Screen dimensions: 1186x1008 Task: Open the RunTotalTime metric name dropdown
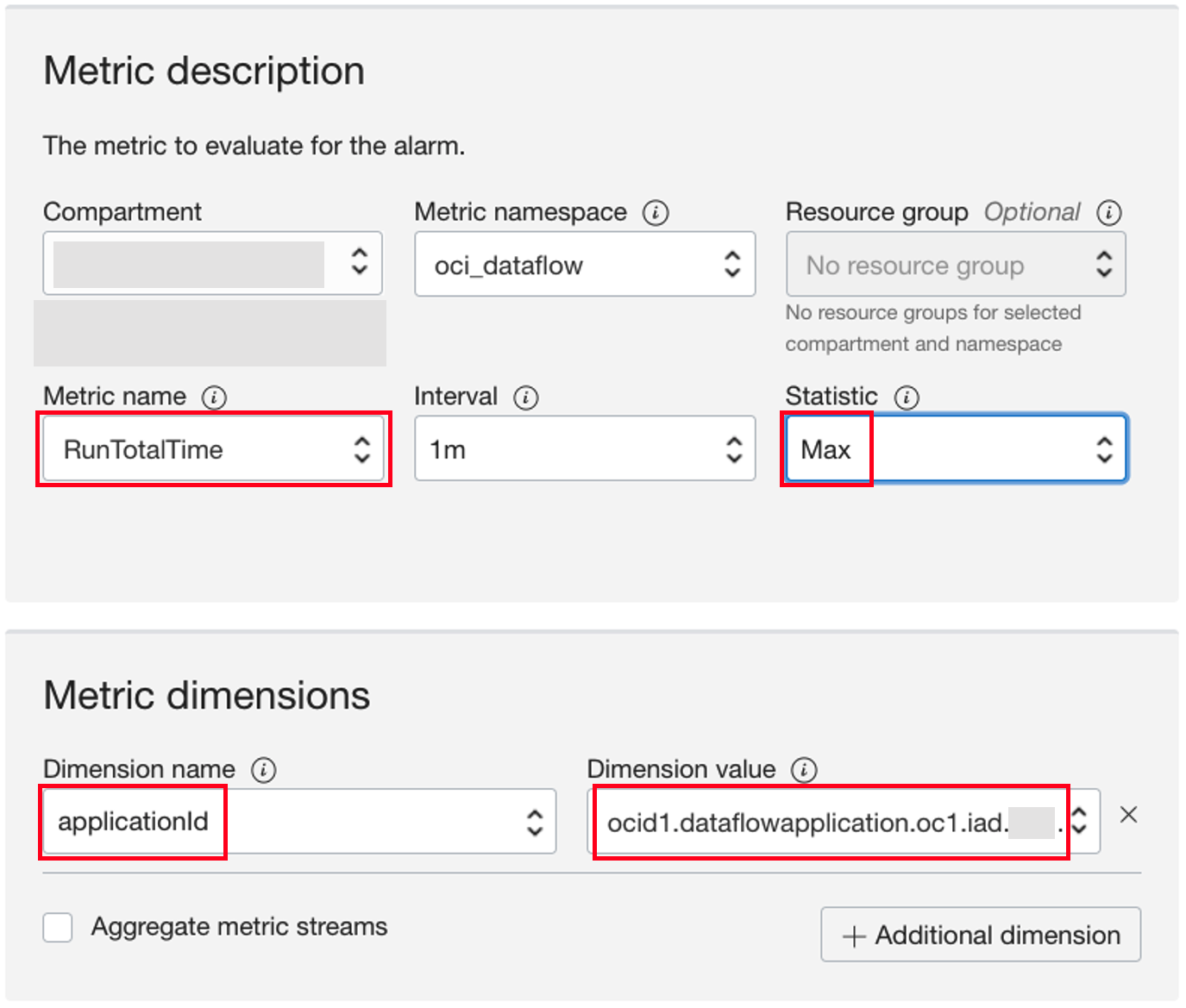point(213,449)
